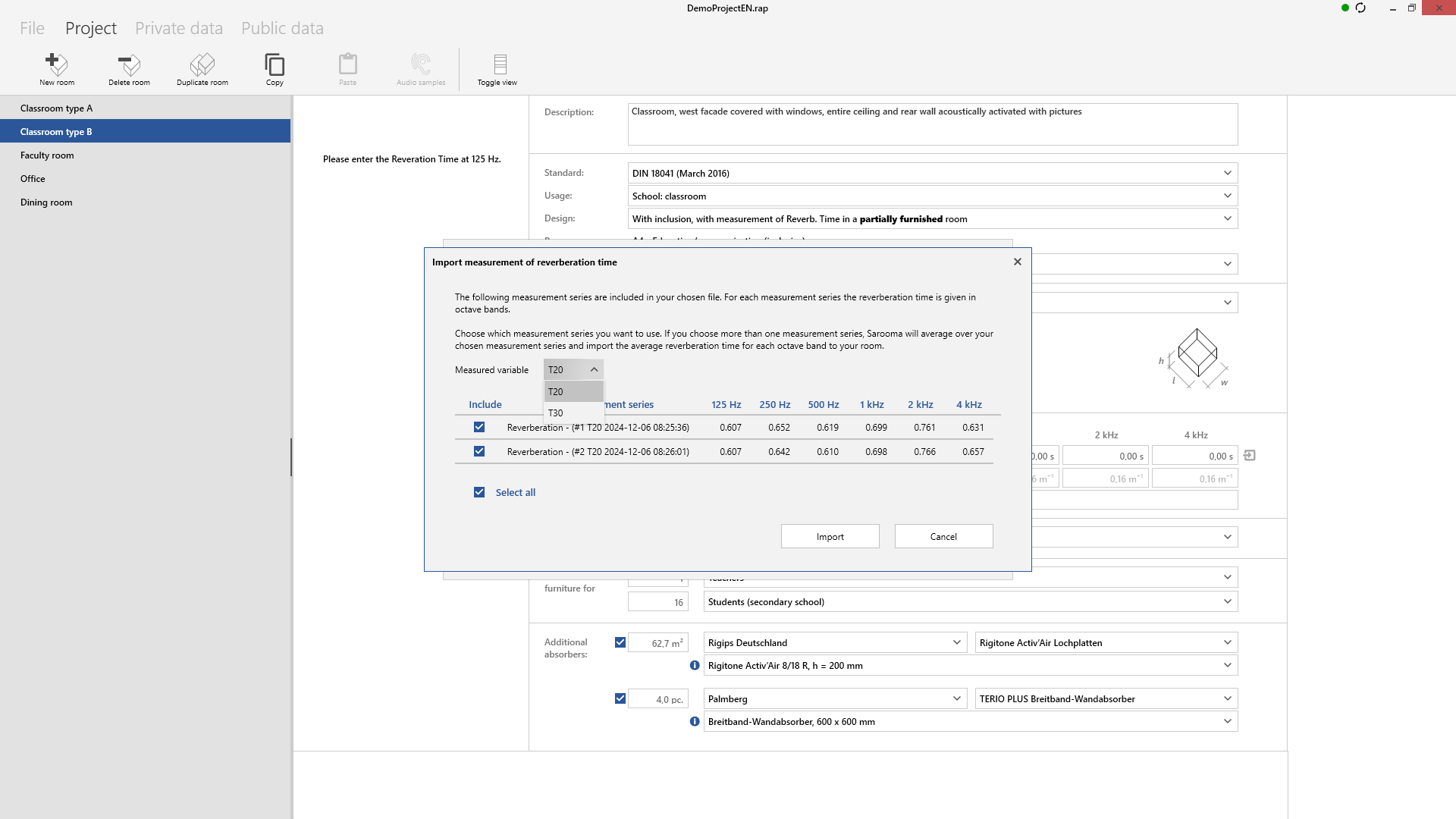Select the Duplicate room tool
1456x819 pixels.
202,68
